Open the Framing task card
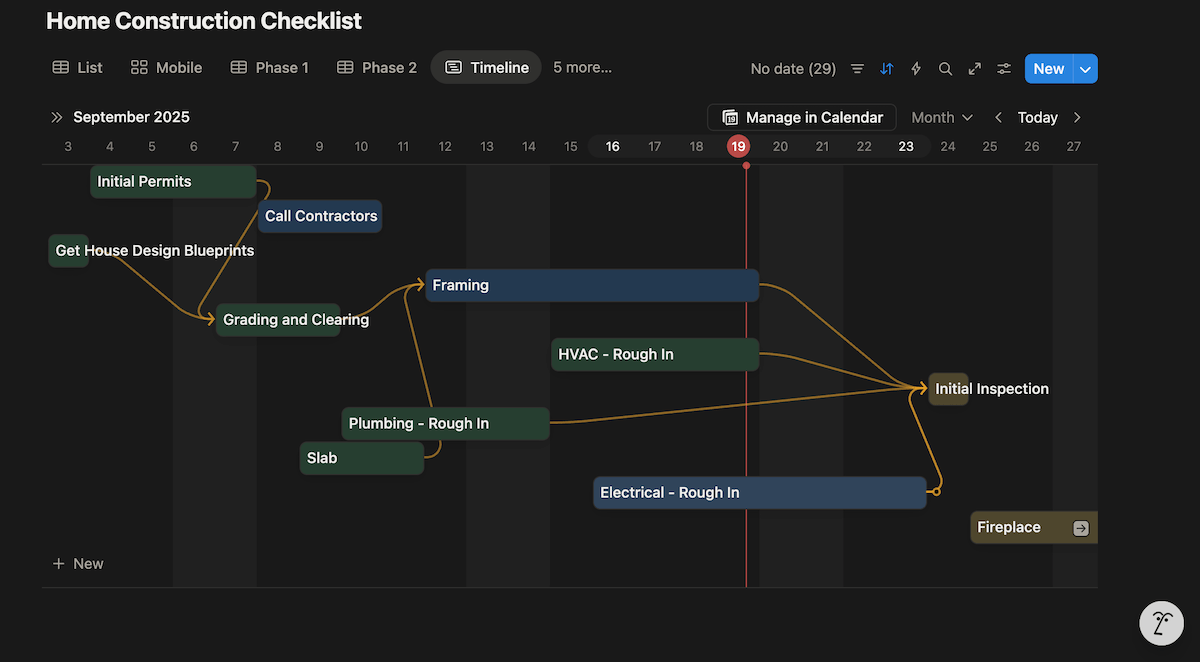The width and height of the screenshot is (1200, 662). coord(591,285)
